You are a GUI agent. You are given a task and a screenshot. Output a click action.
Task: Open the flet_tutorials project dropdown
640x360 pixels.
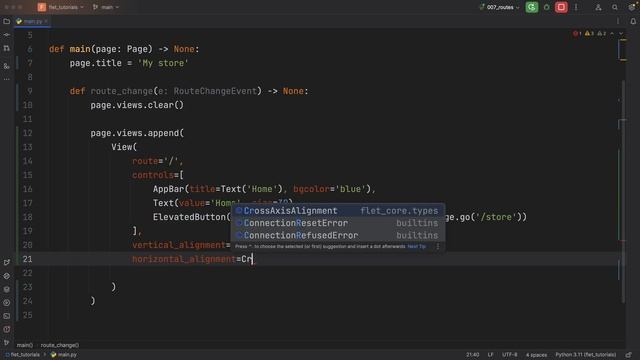(61, 7)
